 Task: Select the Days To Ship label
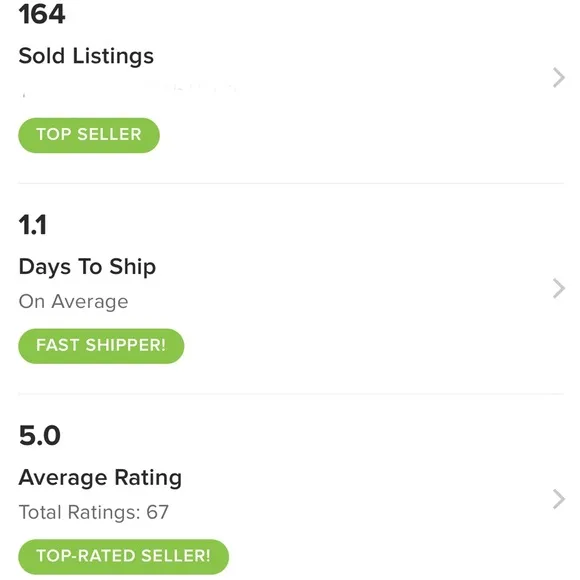click(x=87, y=267)
